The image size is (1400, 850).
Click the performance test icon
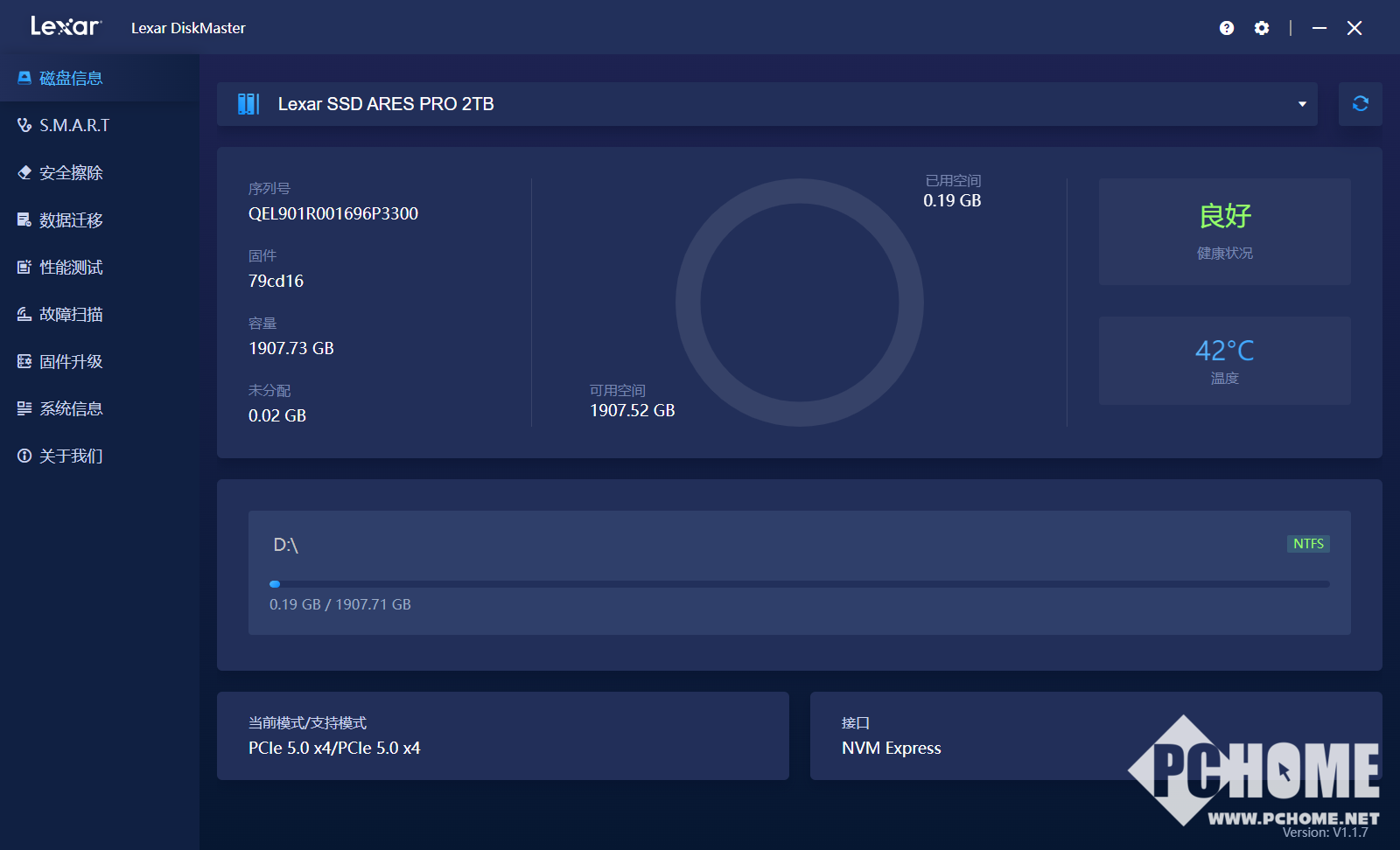point(24,267)
